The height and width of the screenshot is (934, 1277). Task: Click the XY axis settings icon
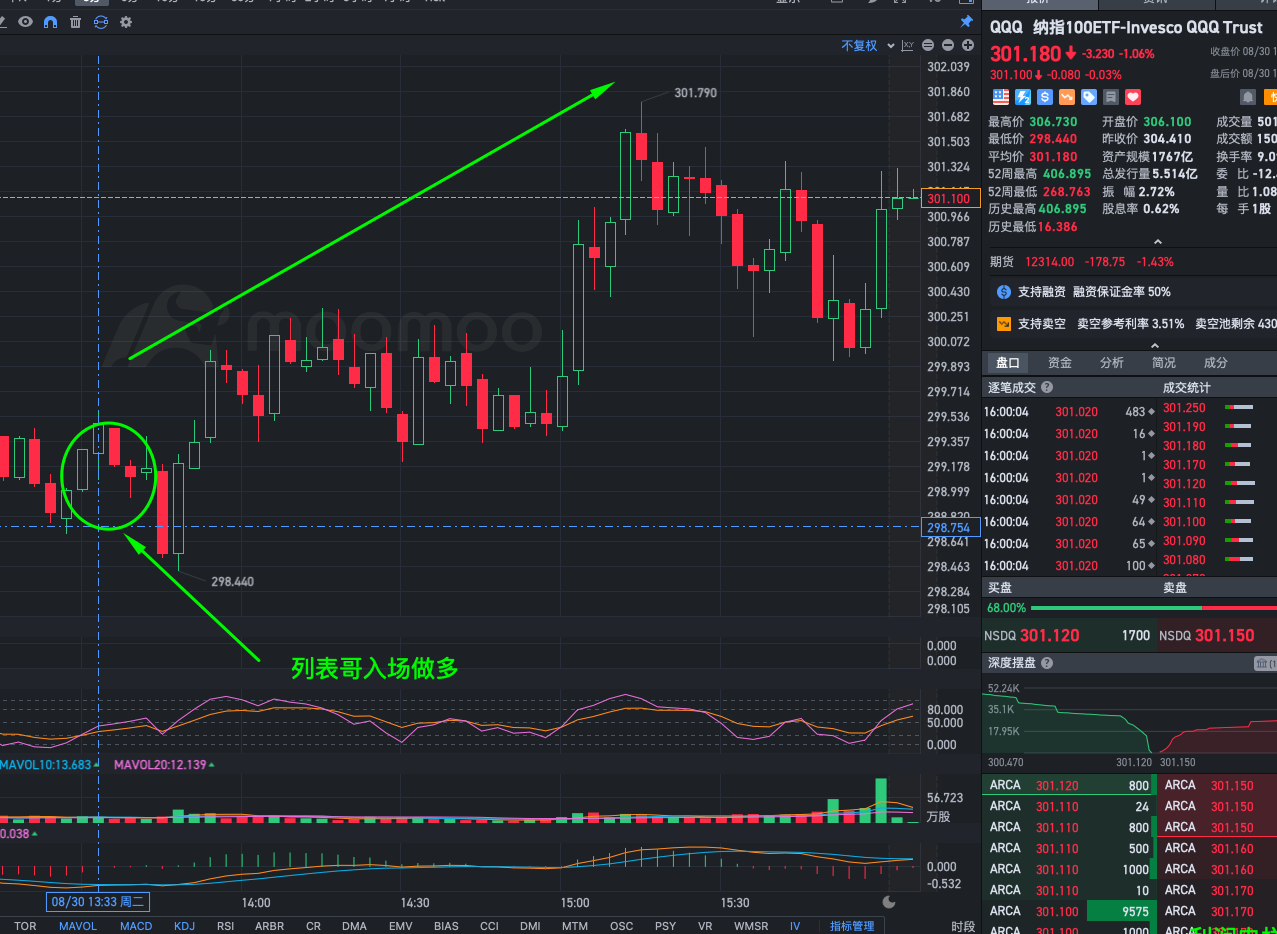point(908,45)
